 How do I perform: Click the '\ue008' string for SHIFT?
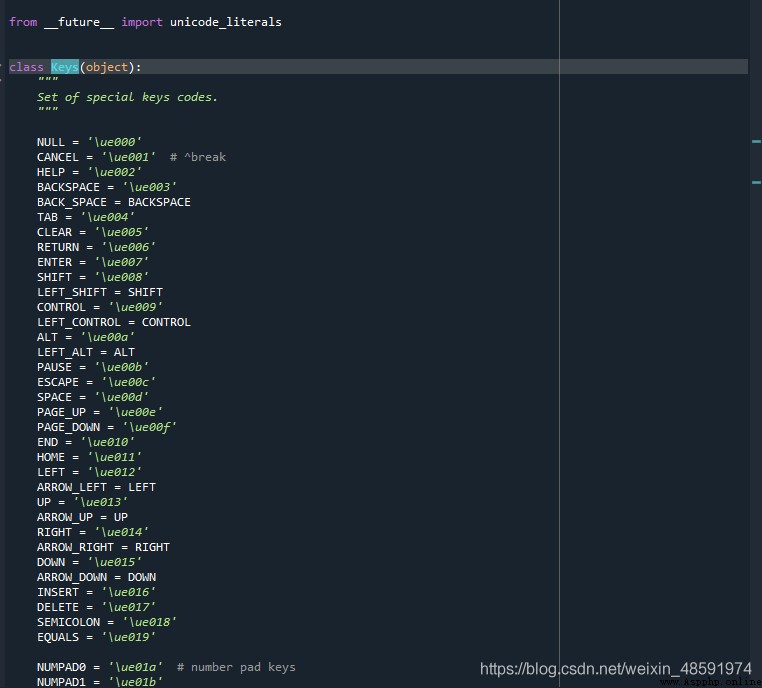click(121, 277)
